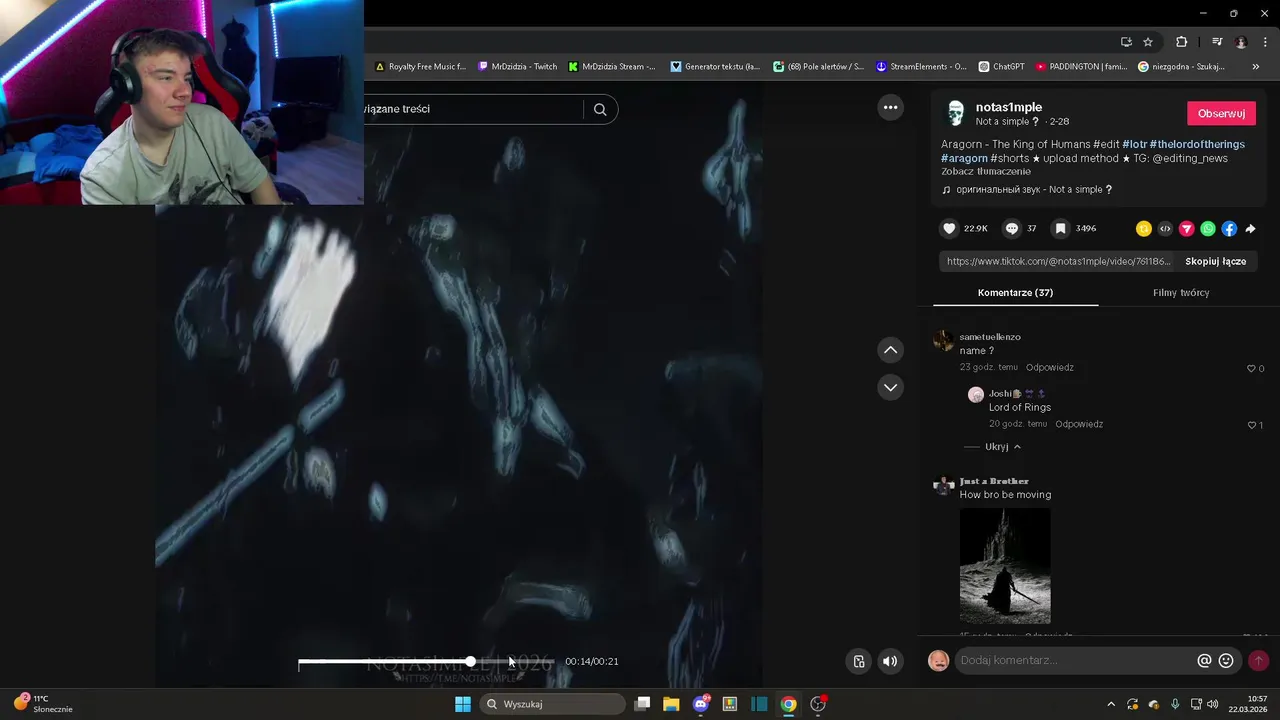
Task: Open File Explorer from taskbar
Action: [x=671, y=704]
